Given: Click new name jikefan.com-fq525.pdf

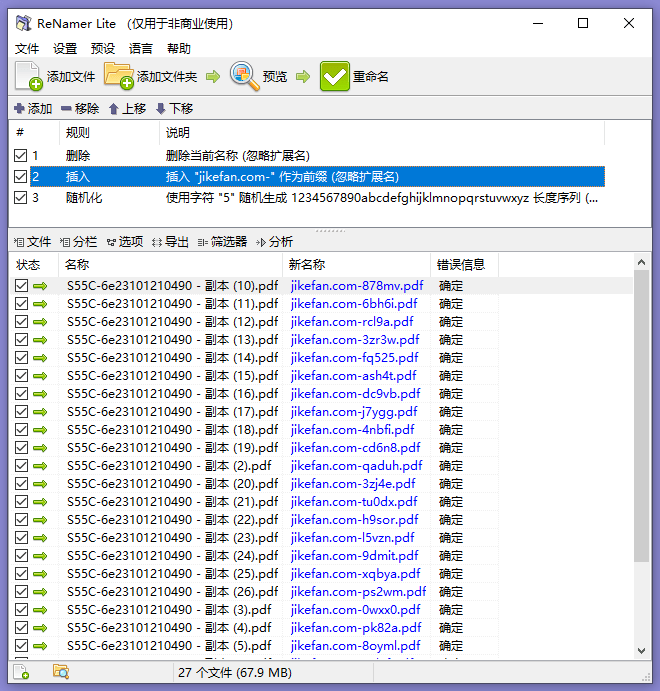Looking at the screenshot, I should [x=354, y=358].
